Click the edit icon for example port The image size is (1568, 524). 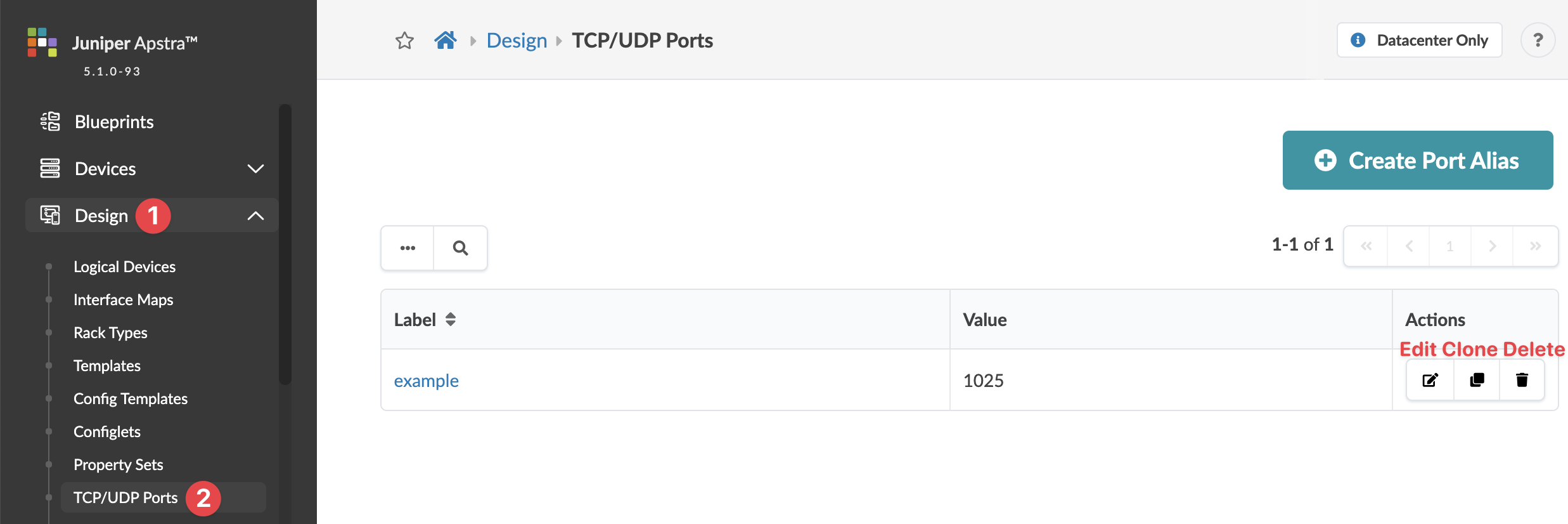coord(1430,380)
